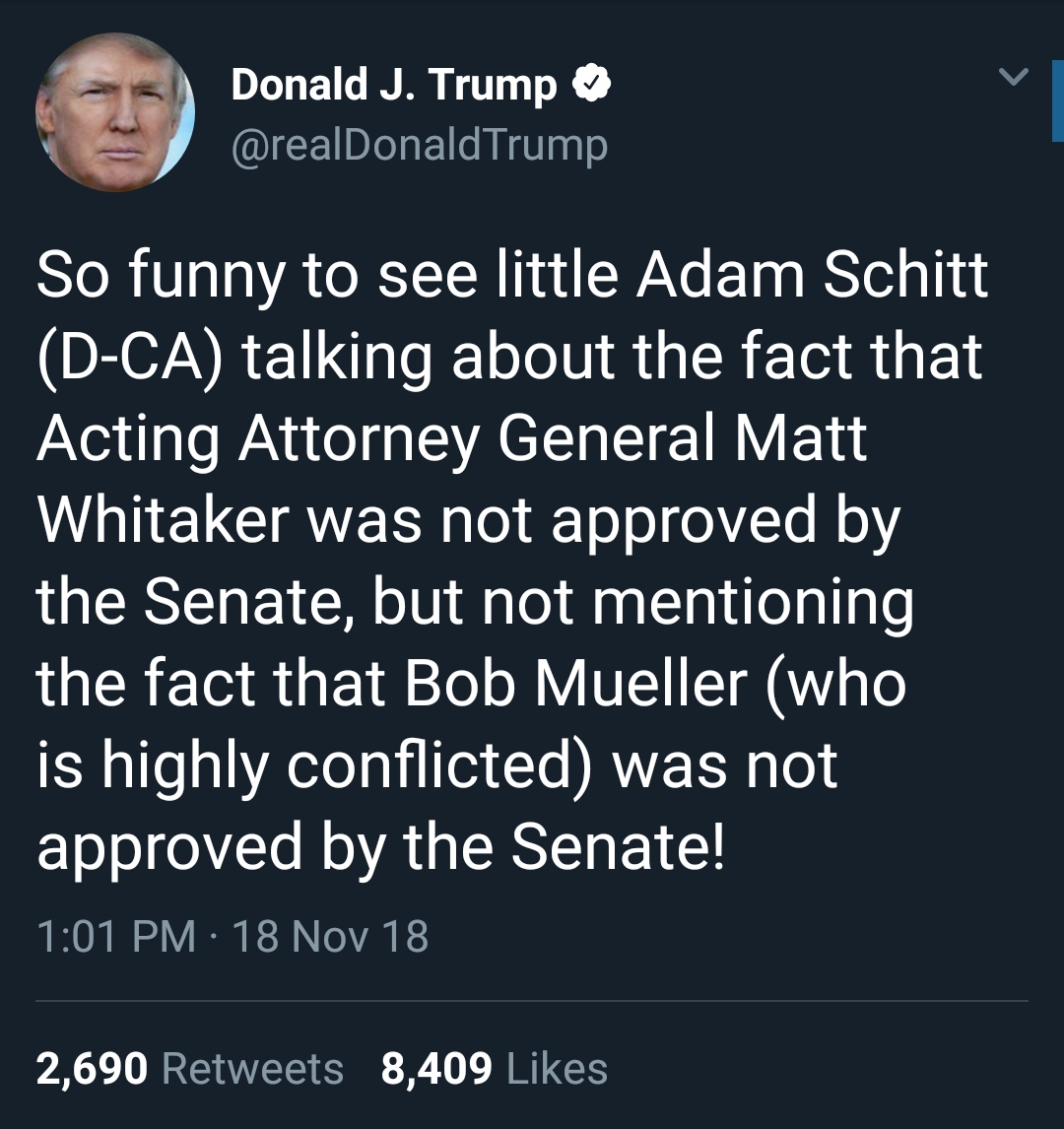Click the words "Adam Schitt" in tweet
The width and height of the screenshot is (1064, 1129).
click(x=811, y=275)
